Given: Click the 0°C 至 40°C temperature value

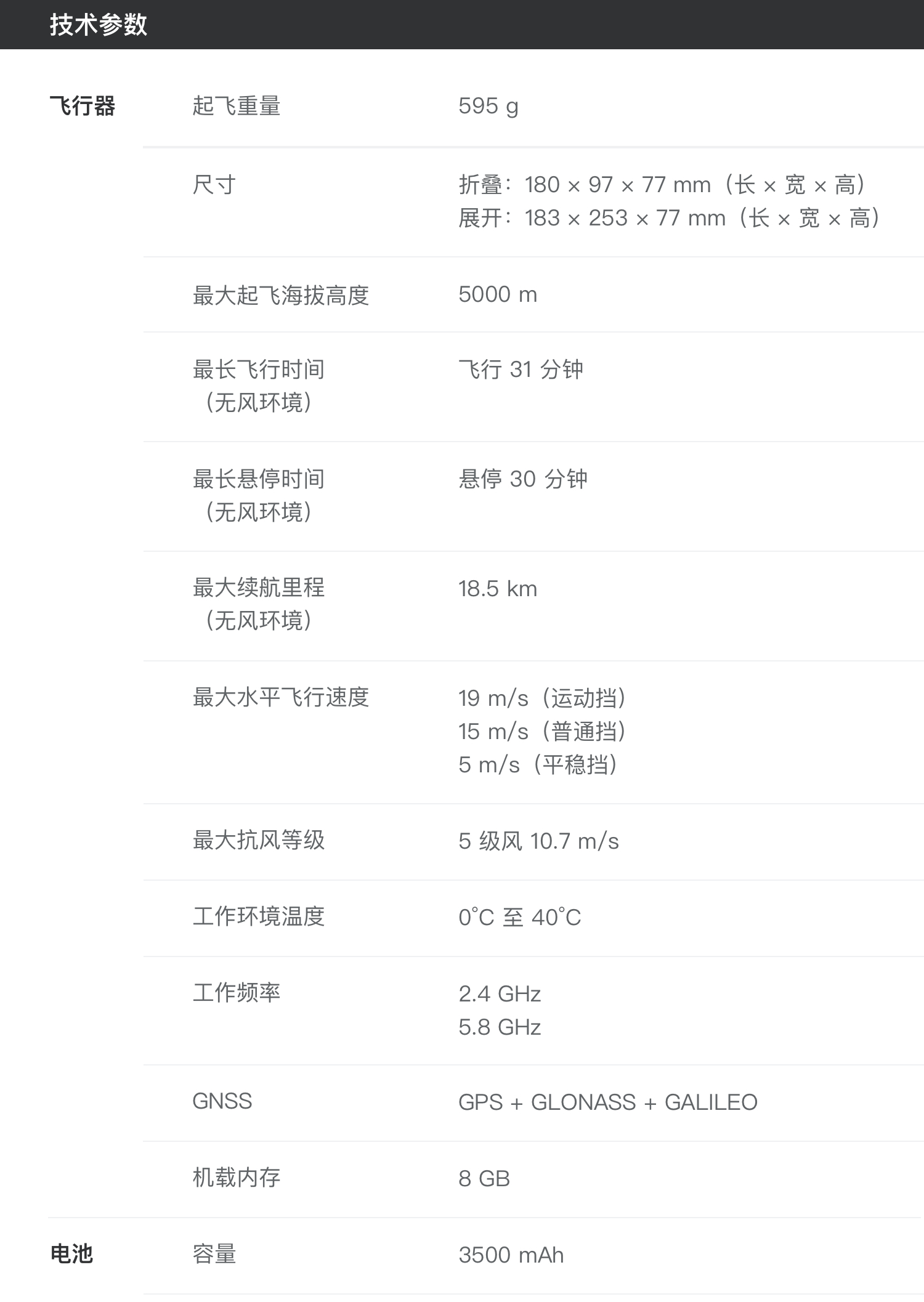Looking at the screenshot, I should coord(520,918).
